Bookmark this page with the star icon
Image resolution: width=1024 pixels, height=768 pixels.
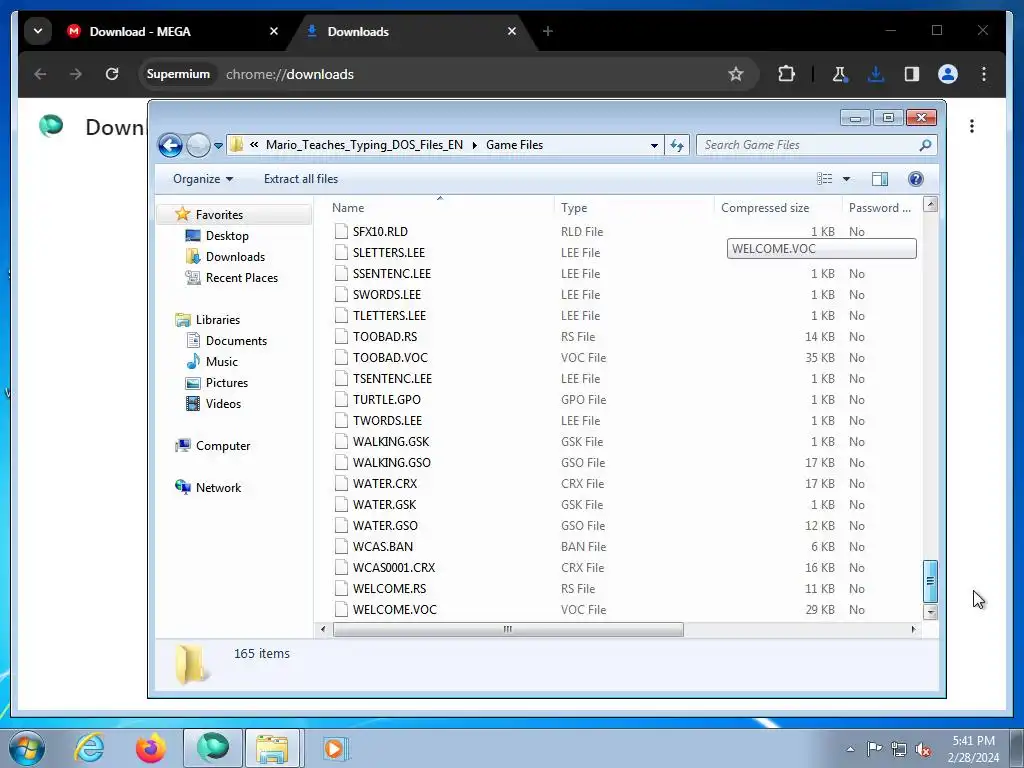click(x=736, y=74)
